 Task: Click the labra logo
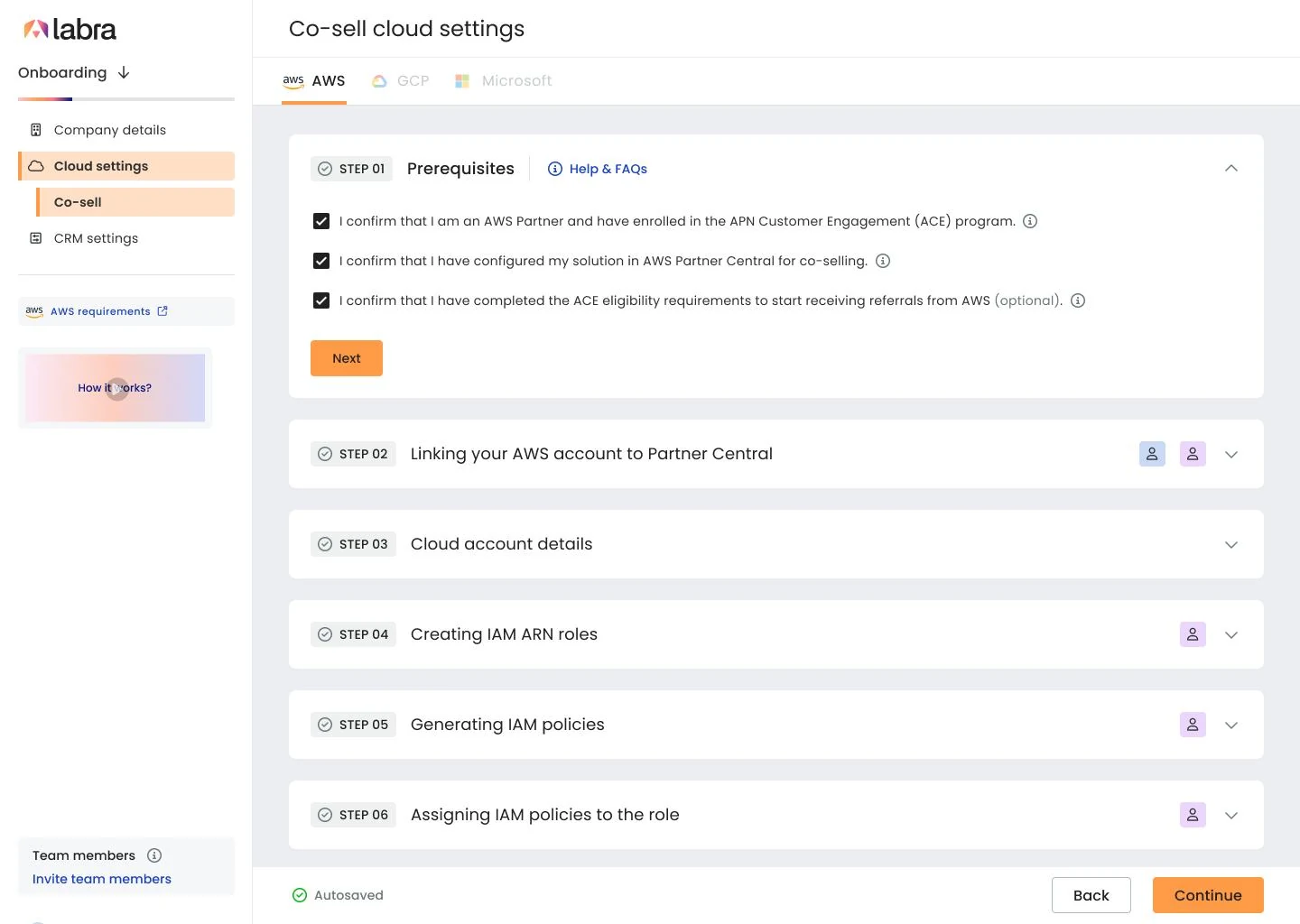pyautogui.click(x=70, y=30)
